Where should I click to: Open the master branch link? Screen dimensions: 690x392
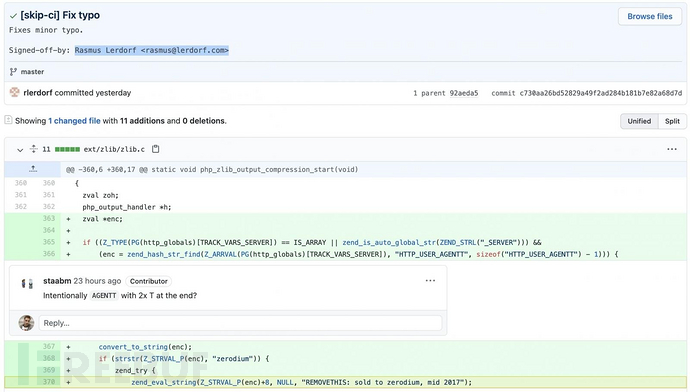[32, 72]
